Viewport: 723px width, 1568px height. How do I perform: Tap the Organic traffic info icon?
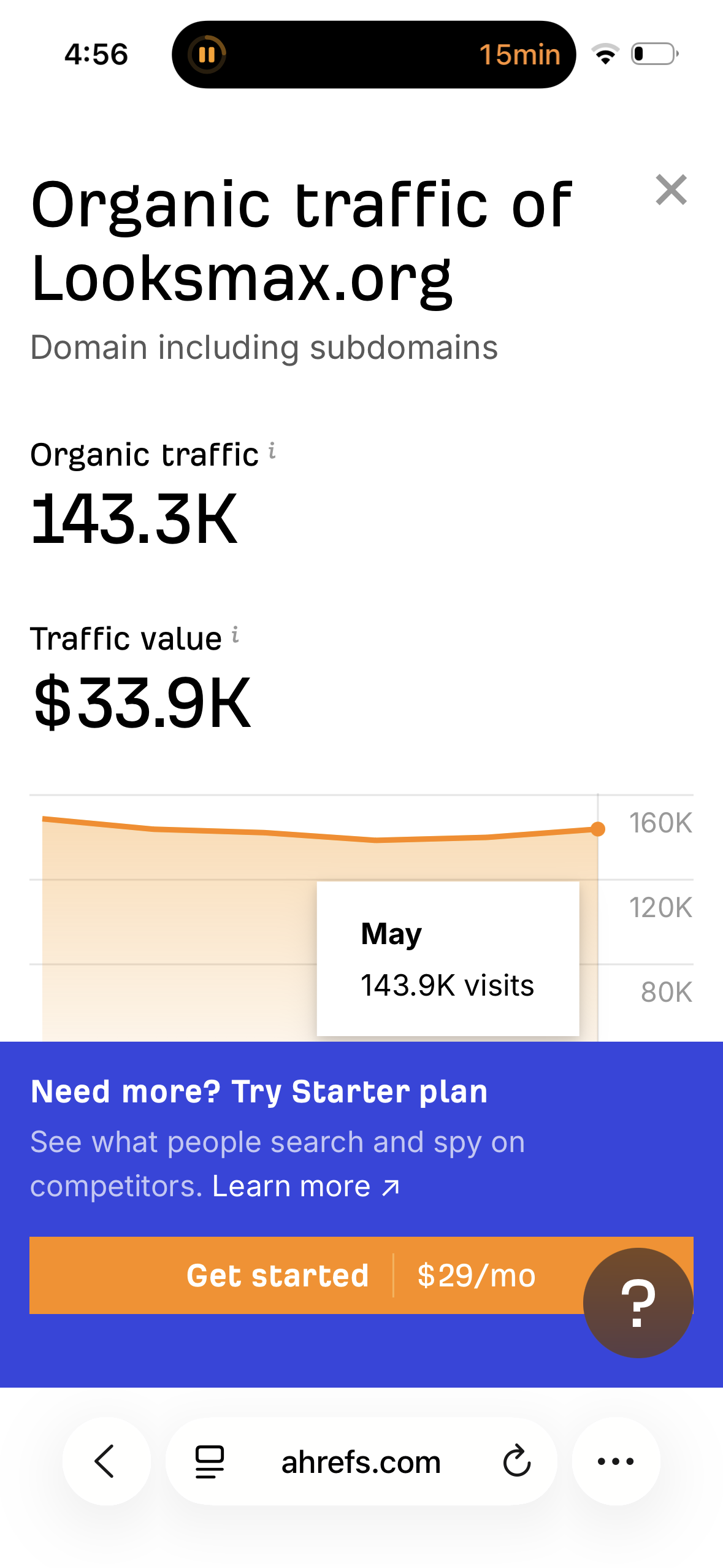272,452
